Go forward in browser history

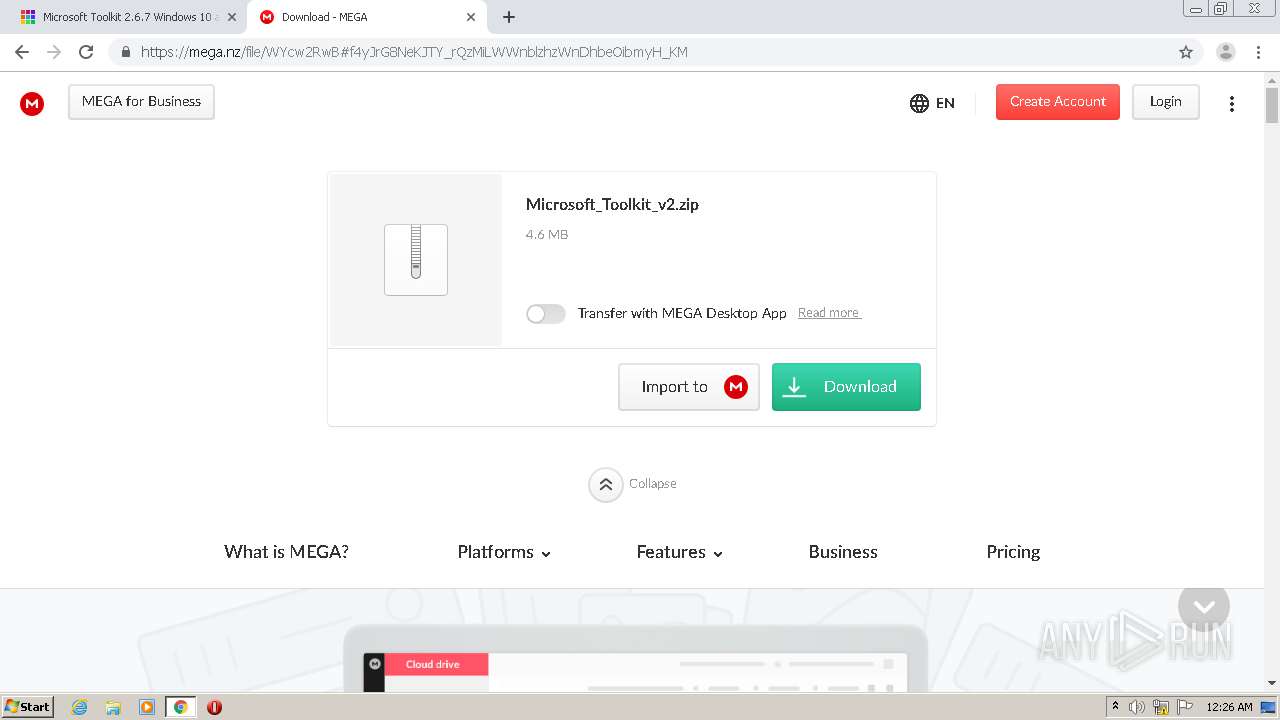pyautogui.click(x=54, y=52)
